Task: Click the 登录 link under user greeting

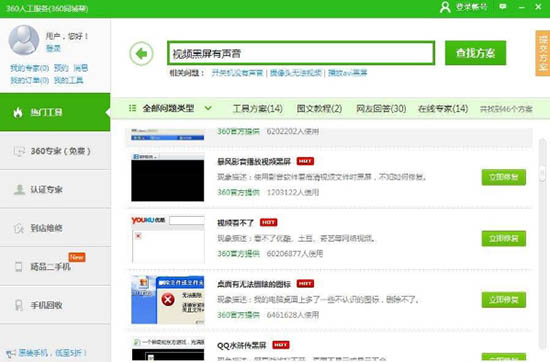Action: 53,48
